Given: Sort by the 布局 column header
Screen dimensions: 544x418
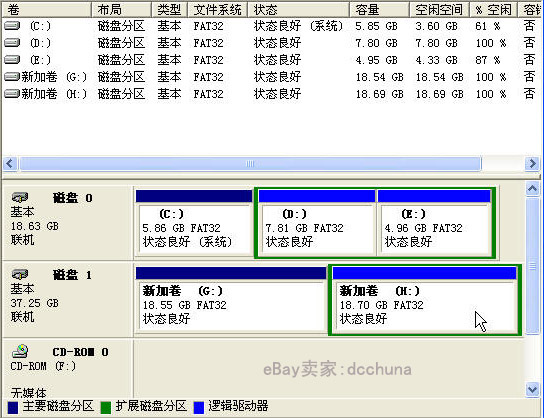Looking at the screenshot, I should 121,9.
